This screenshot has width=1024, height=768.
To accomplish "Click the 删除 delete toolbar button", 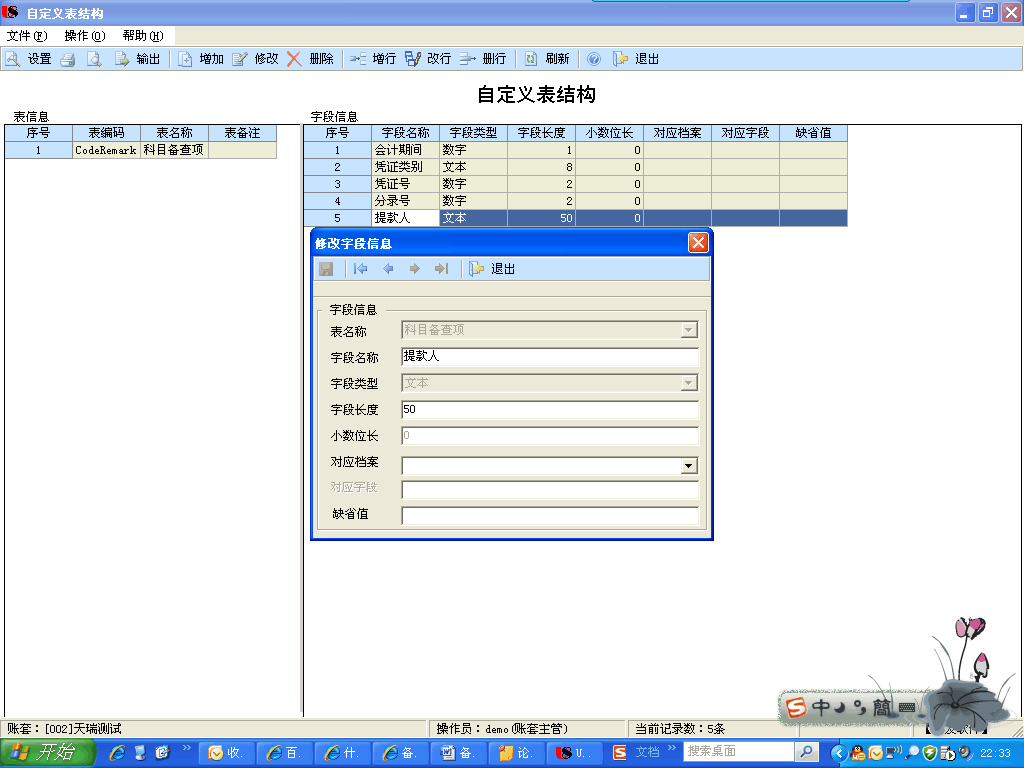I will coord(310,59).
